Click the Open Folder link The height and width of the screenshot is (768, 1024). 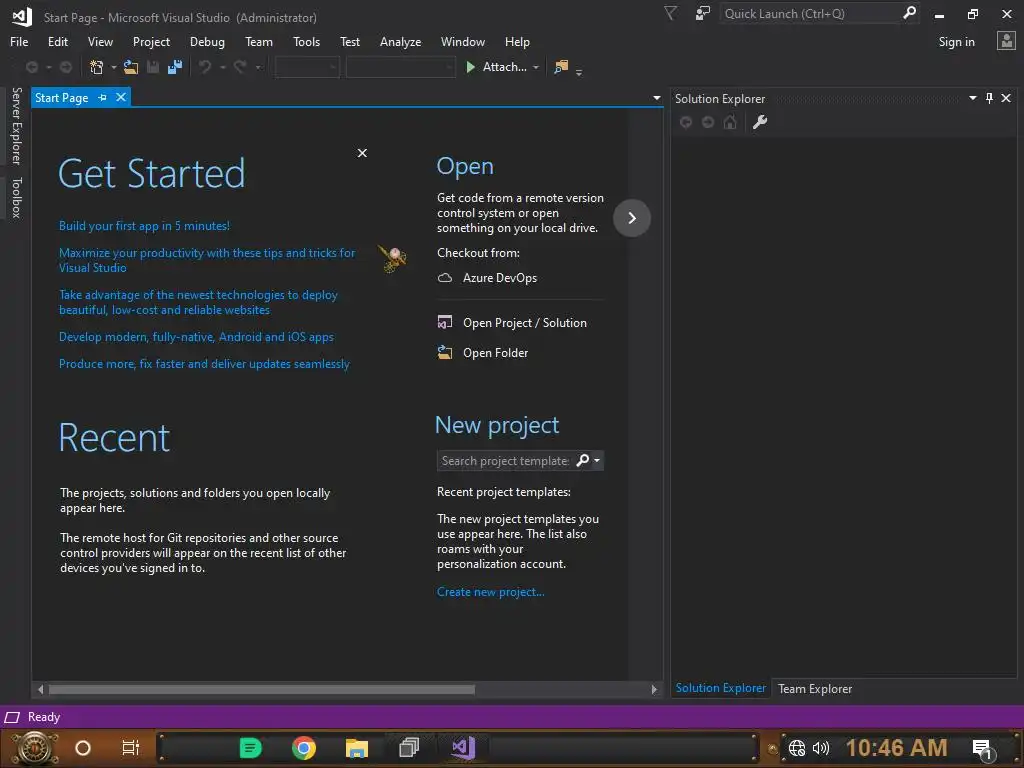[483, 353]
